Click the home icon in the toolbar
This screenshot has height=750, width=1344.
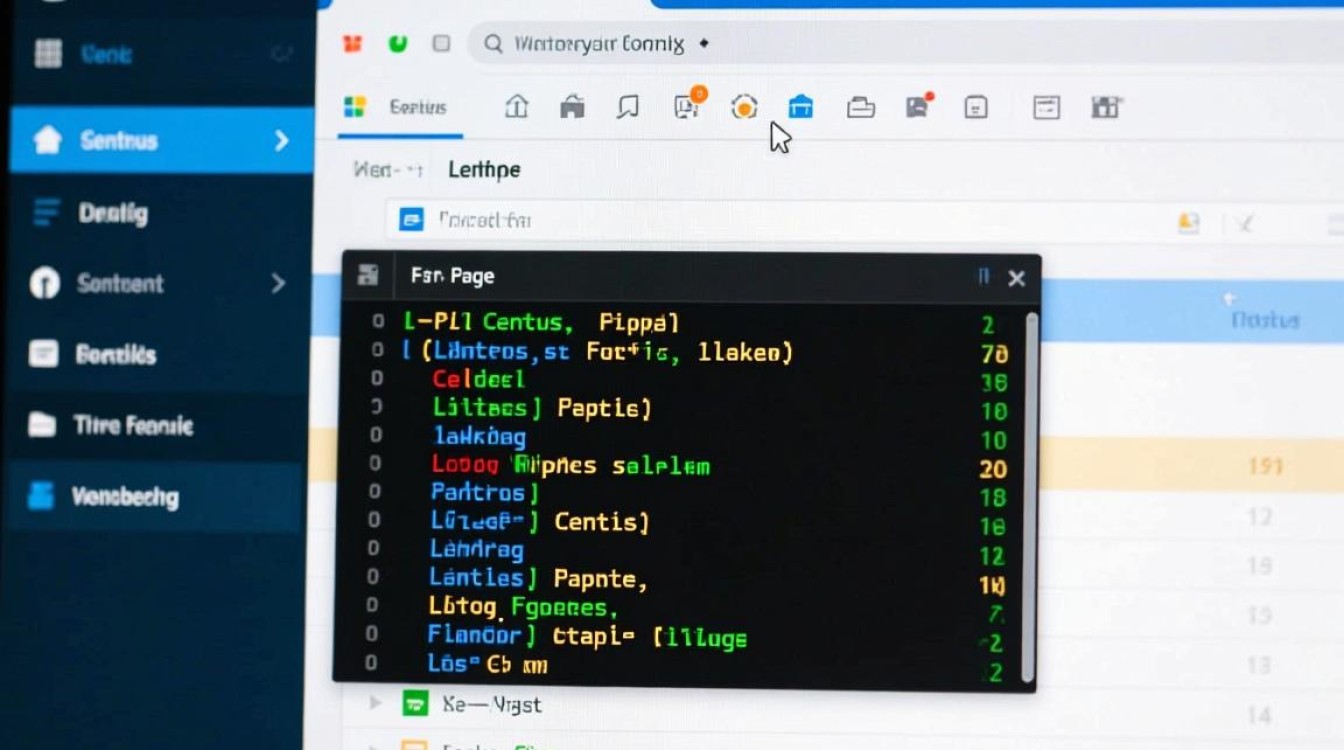pos(517,106)
